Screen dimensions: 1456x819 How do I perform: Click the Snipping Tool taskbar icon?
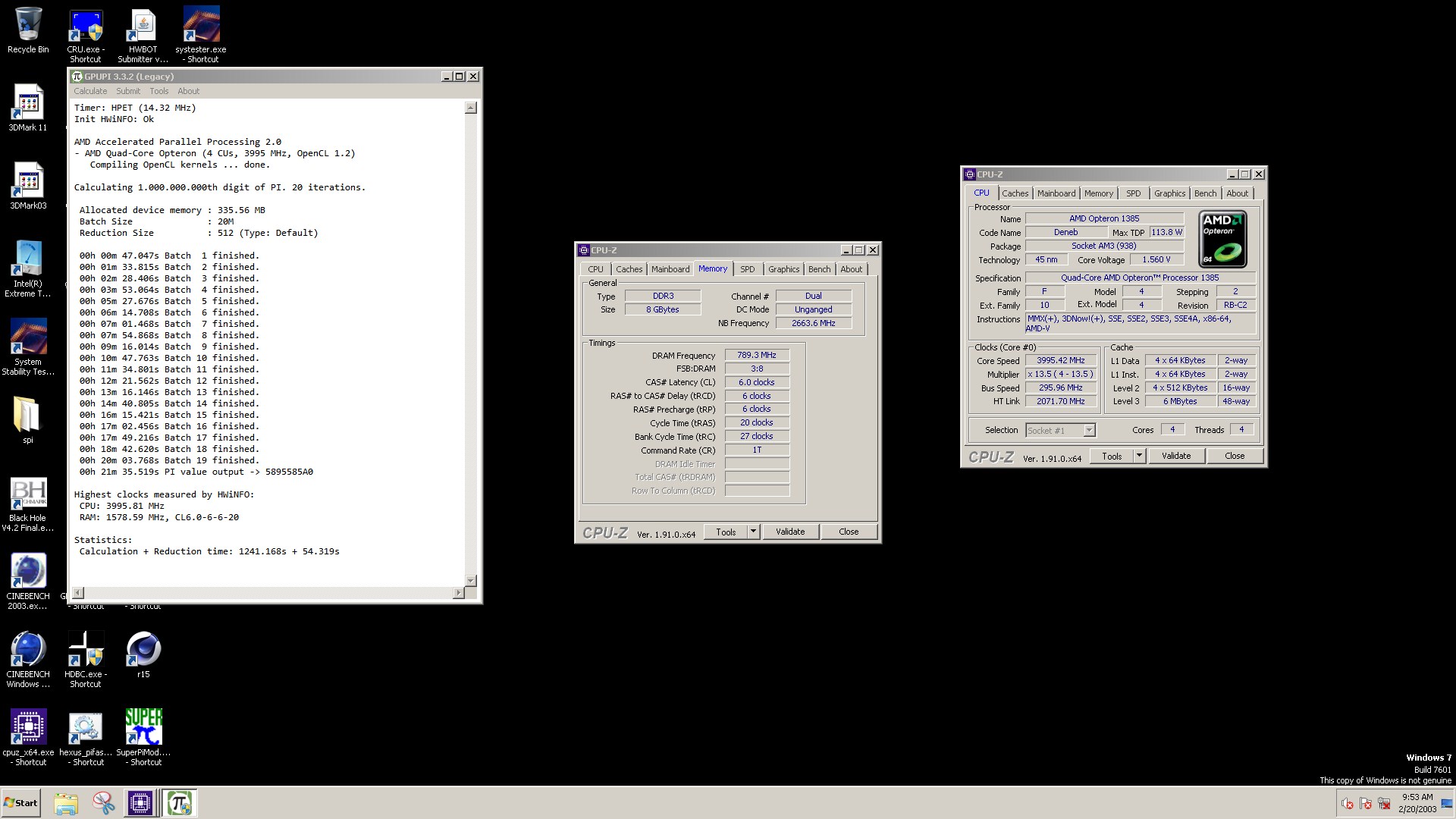[103, 803]
